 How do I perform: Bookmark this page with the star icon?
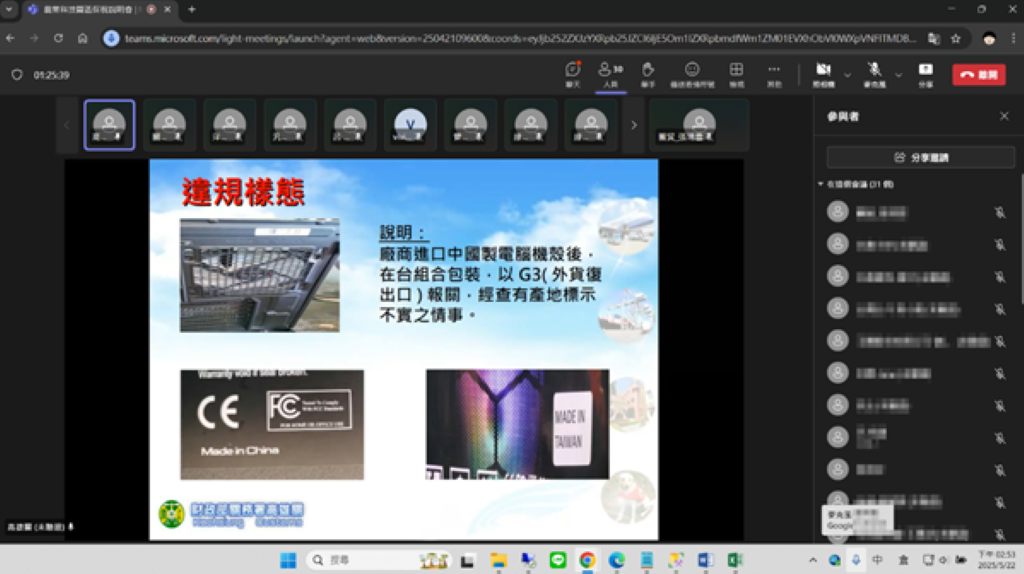point(956,38)
